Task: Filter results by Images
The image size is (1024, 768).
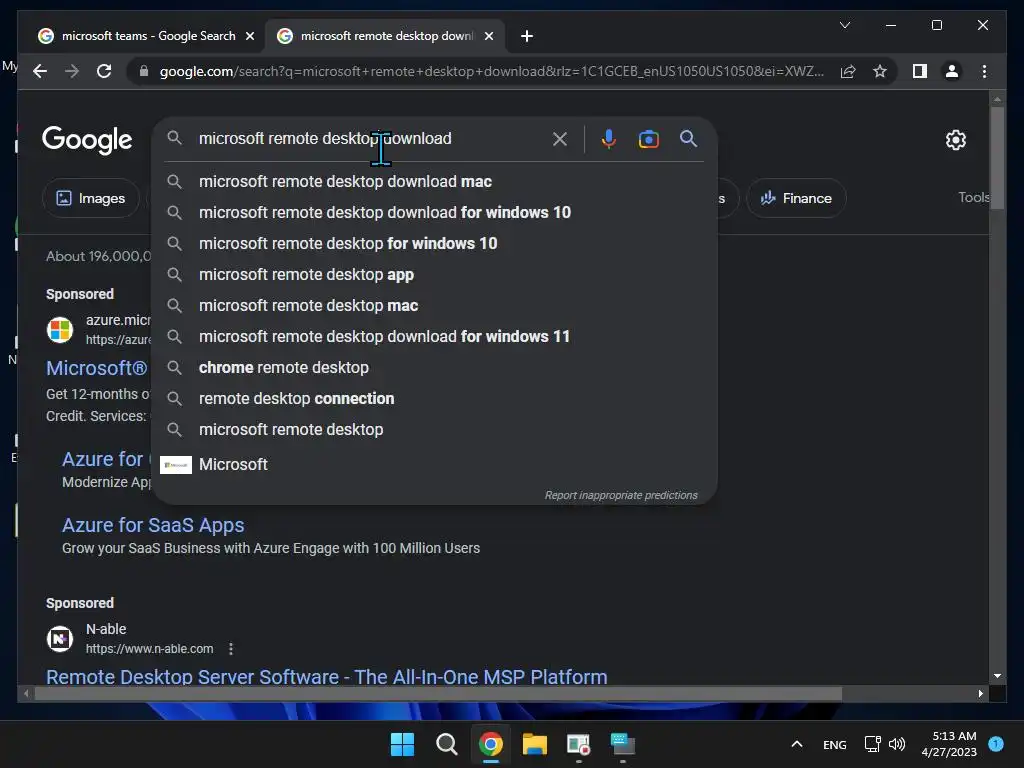Action: [91, 198]
